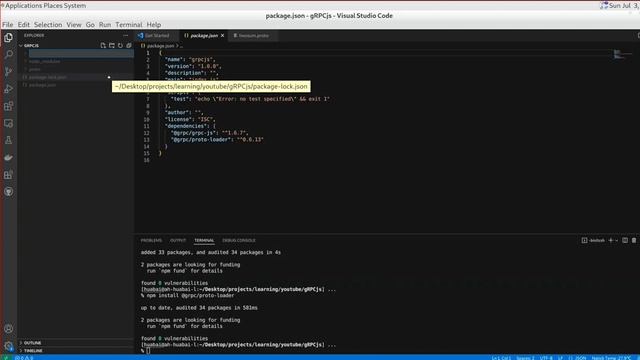Viewport: 640px width, 360px height.
Task: Kill the terminal with trash icon
Action: (x=634, y=240)
